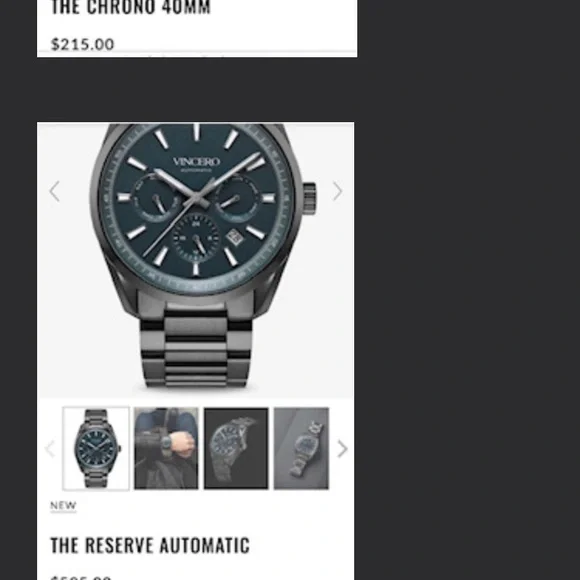The image size is (580, 580).
Task: Pick the thumbnail of watch lying flat
Action: click(x=301, y=448)
